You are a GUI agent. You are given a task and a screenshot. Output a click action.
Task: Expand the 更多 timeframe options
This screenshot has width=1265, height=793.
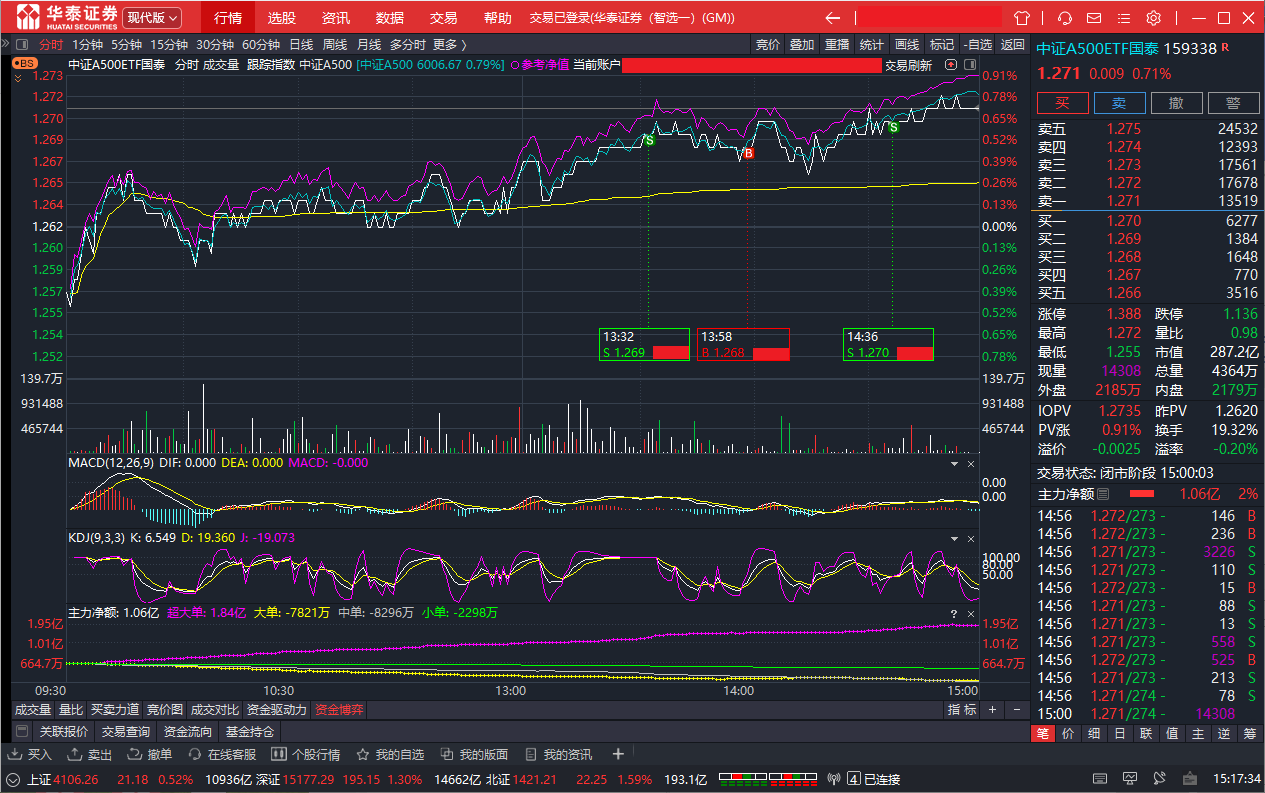tap(449, 44)
